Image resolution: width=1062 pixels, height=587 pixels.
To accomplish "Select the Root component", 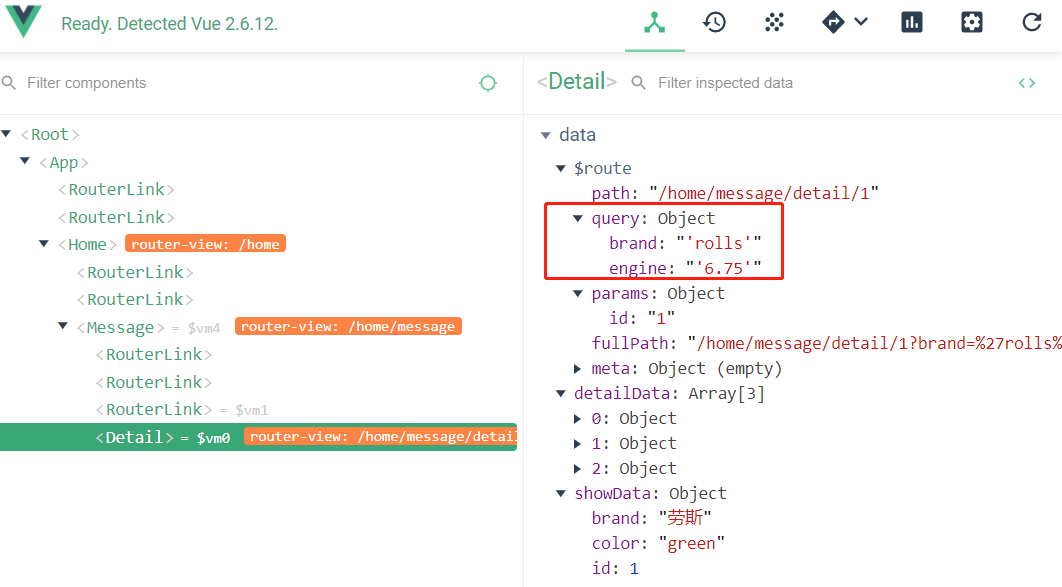I will pos(50,135).
